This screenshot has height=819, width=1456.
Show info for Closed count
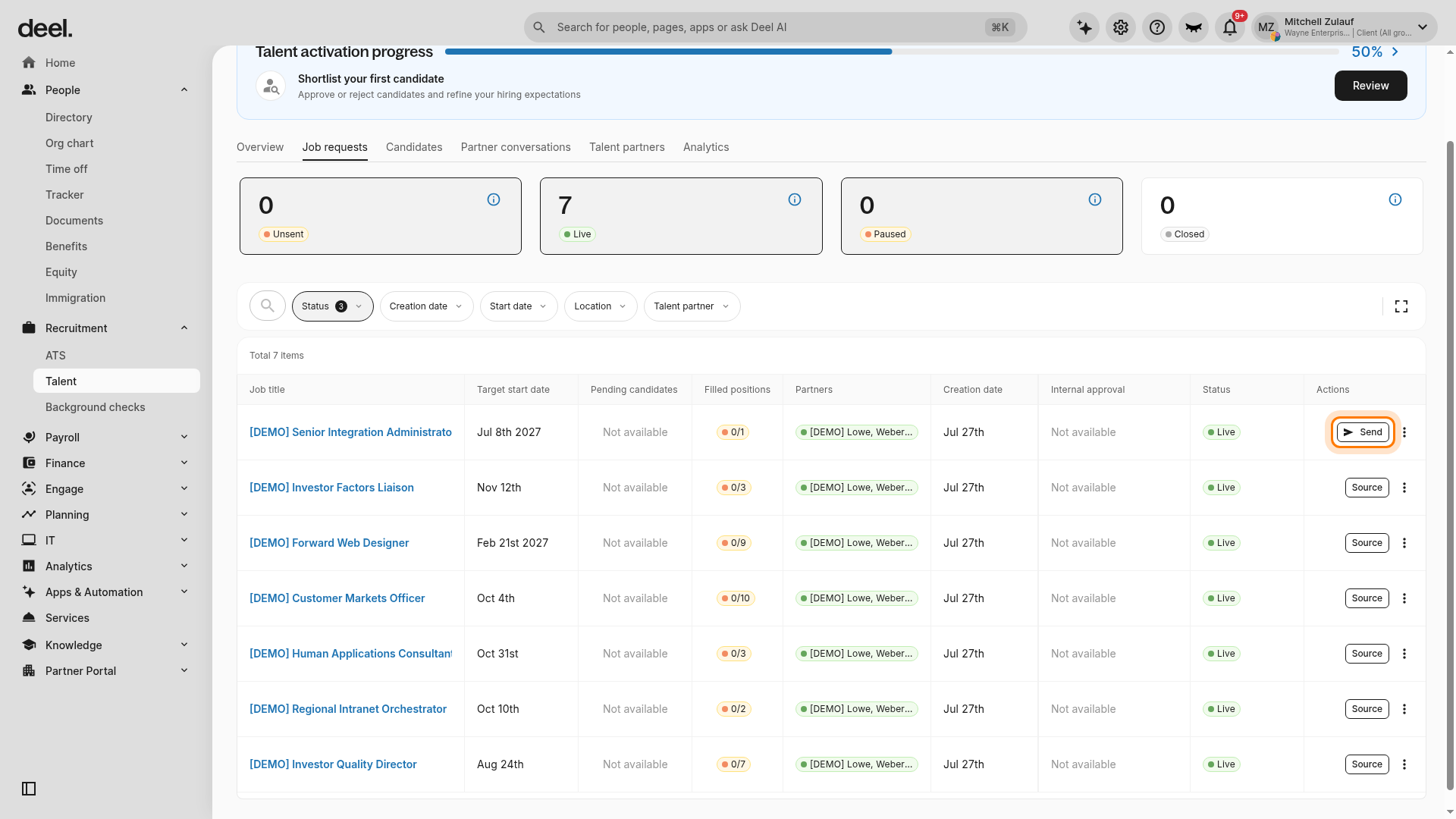[1395, 199]
